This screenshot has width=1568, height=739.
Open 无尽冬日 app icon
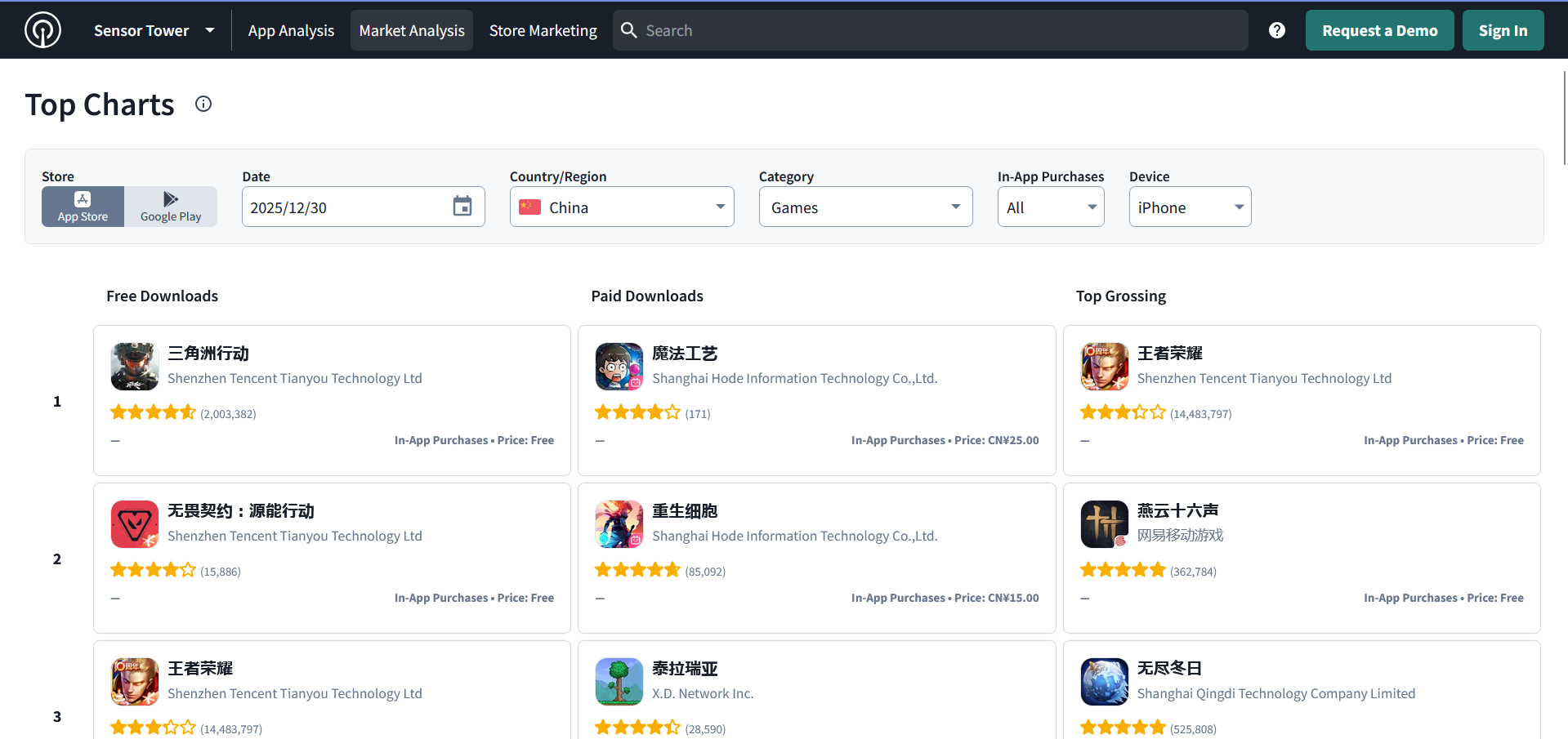[x=1105, y=682]
